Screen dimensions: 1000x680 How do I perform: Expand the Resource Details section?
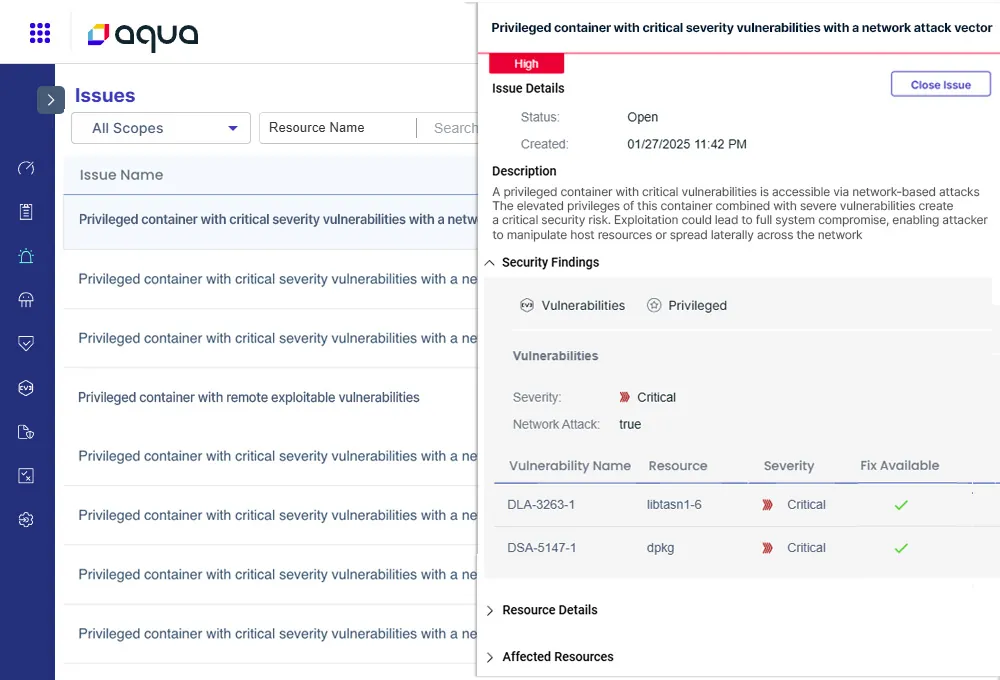click(x=489, y=610)
